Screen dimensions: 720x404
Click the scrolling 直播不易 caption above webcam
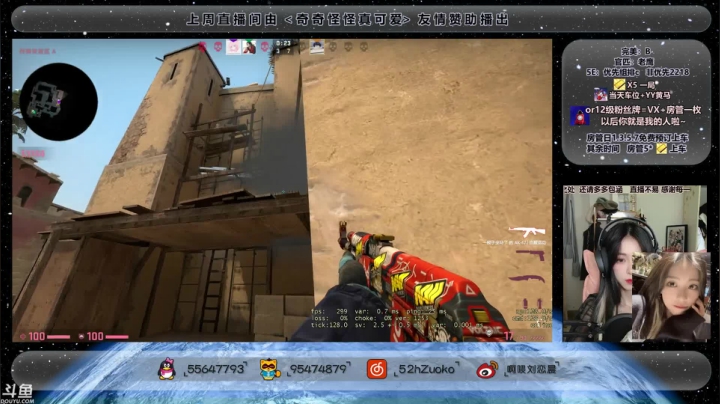pyautogui.click(x=629, y=189)
